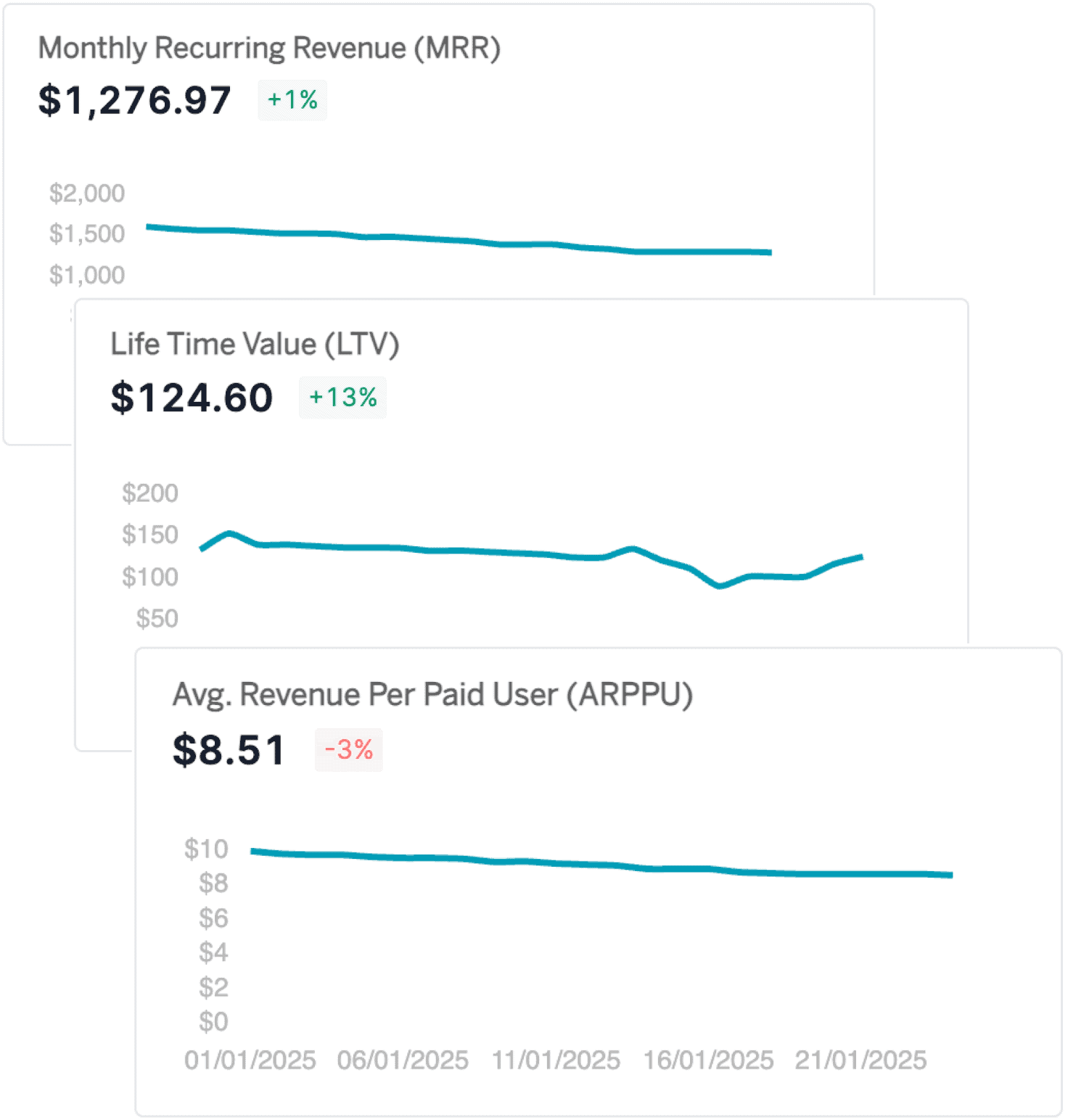Click the +13% LTV change badge
Viewport: 1068px width, 1120px height.
[x=342, y=398]
